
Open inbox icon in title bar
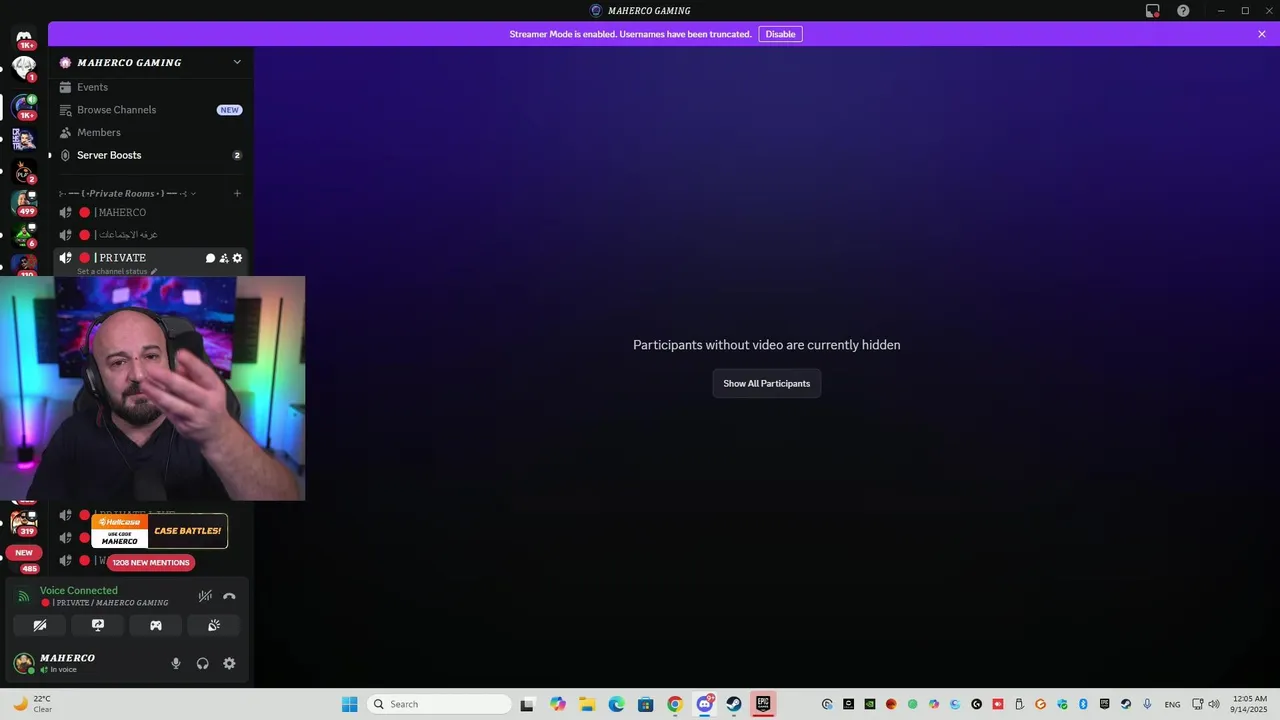1153,11
